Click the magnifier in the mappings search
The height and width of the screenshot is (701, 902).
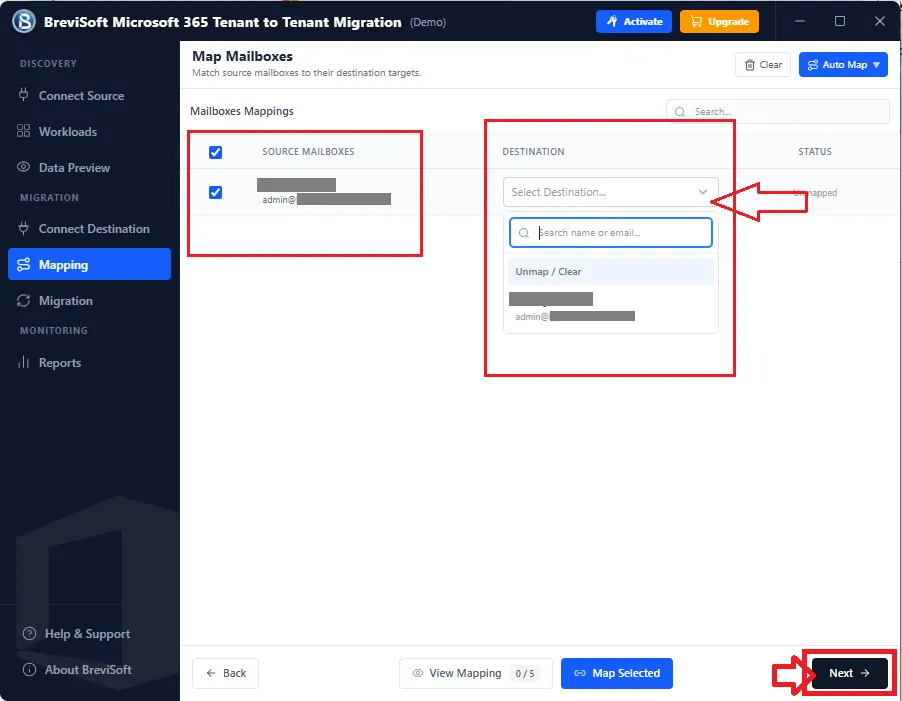click(680, 112)
